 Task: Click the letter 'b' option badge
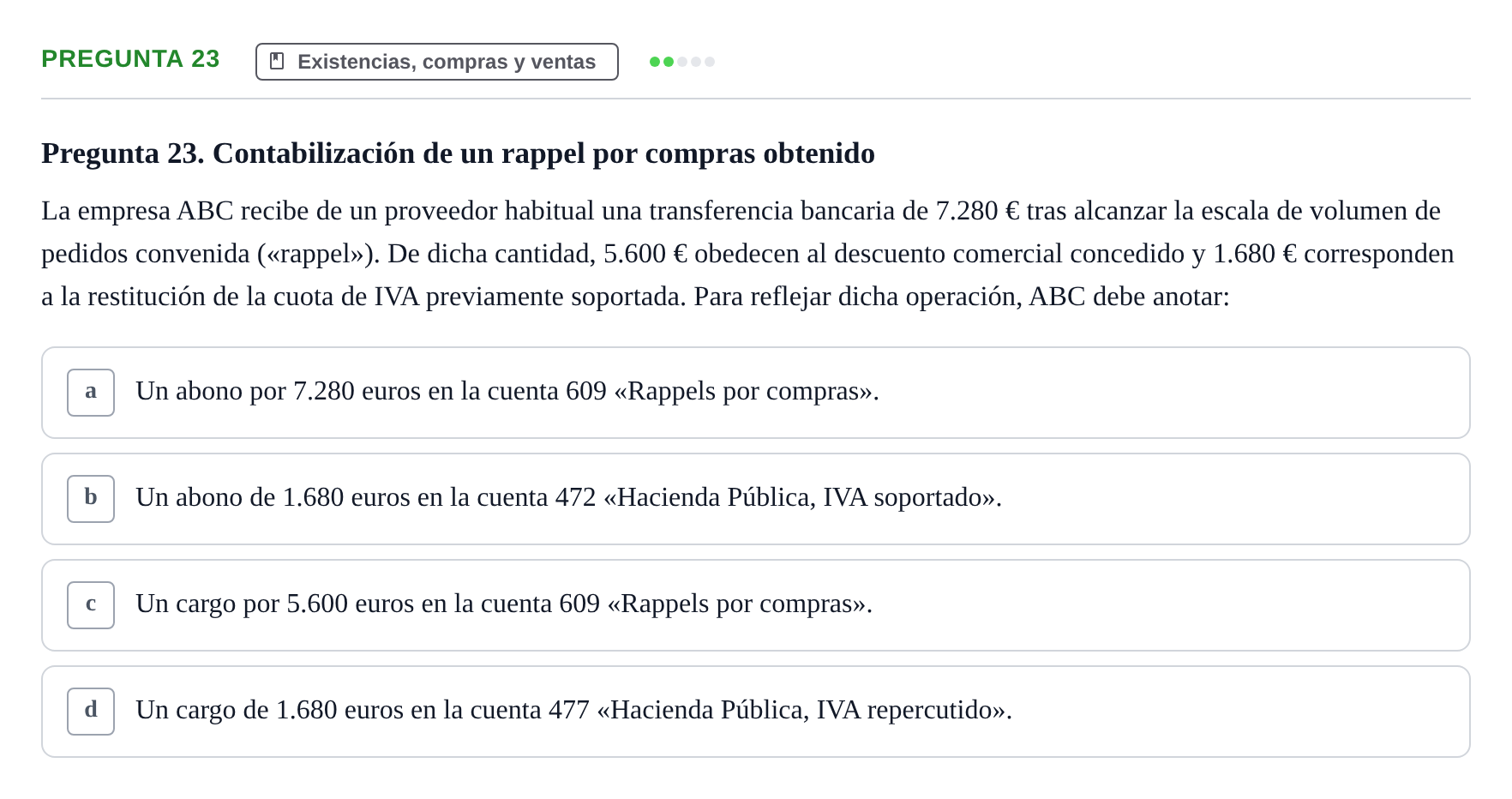coord(91,499)
